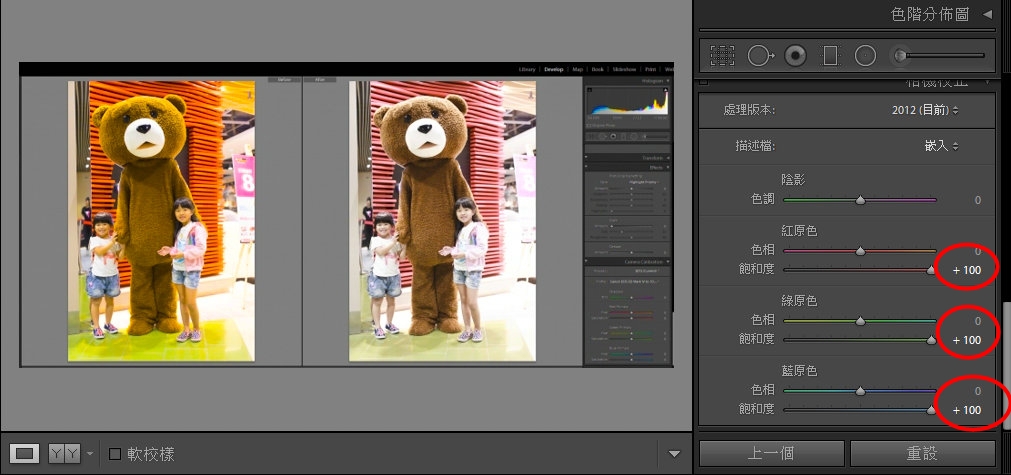Collapse the 色階分佈圖 histogram panel

click(x=987, y=14)
